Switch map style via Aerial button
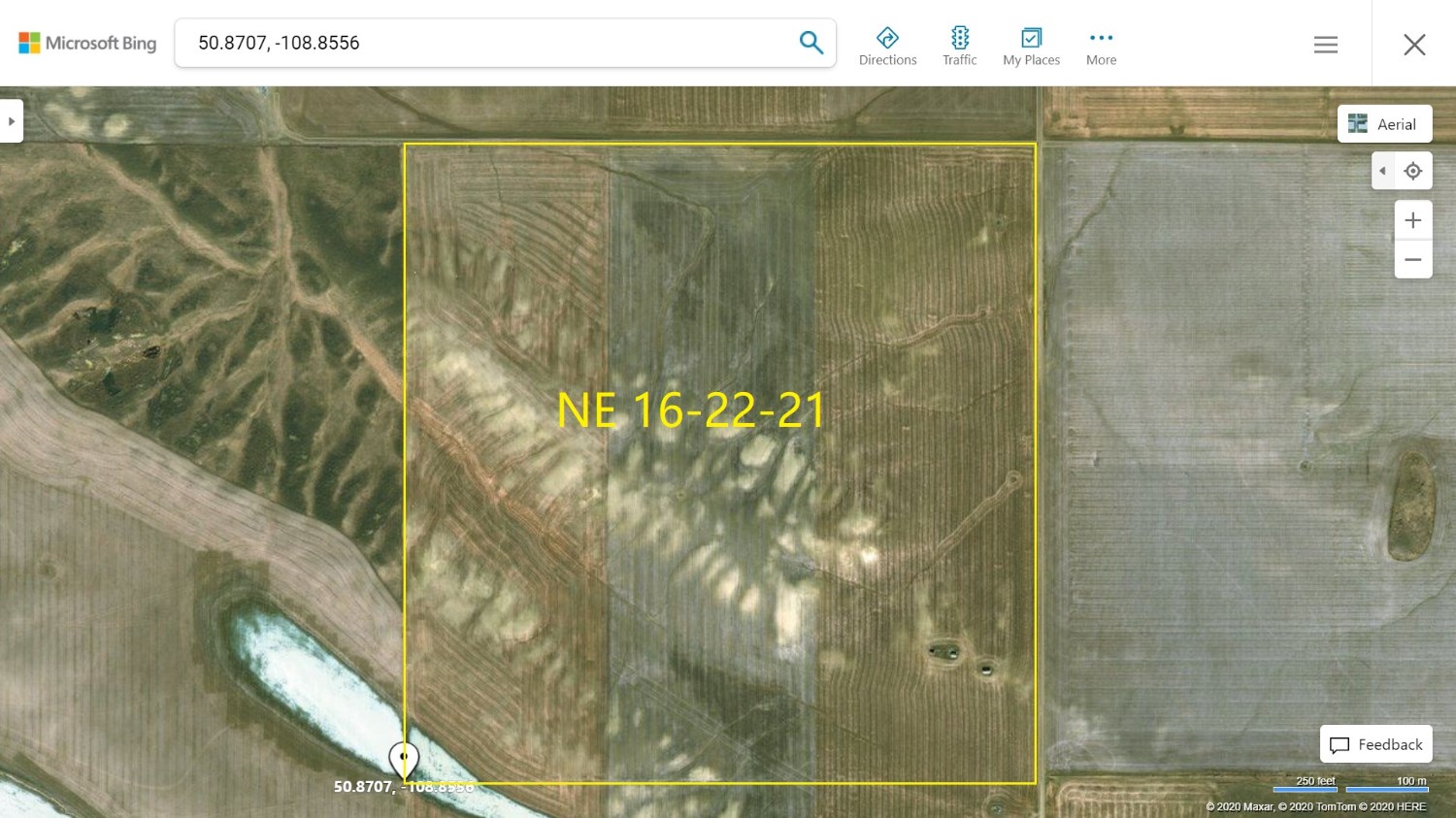The height and width of the screenshot is (818, 1456). tap(1384, 124)
